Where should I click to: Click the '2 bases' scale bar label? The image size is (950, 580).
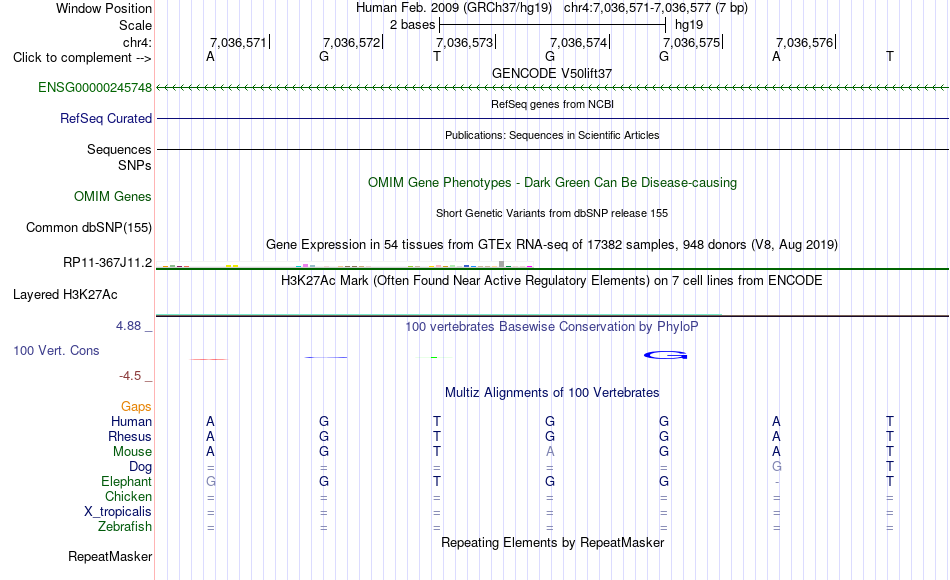413,25
